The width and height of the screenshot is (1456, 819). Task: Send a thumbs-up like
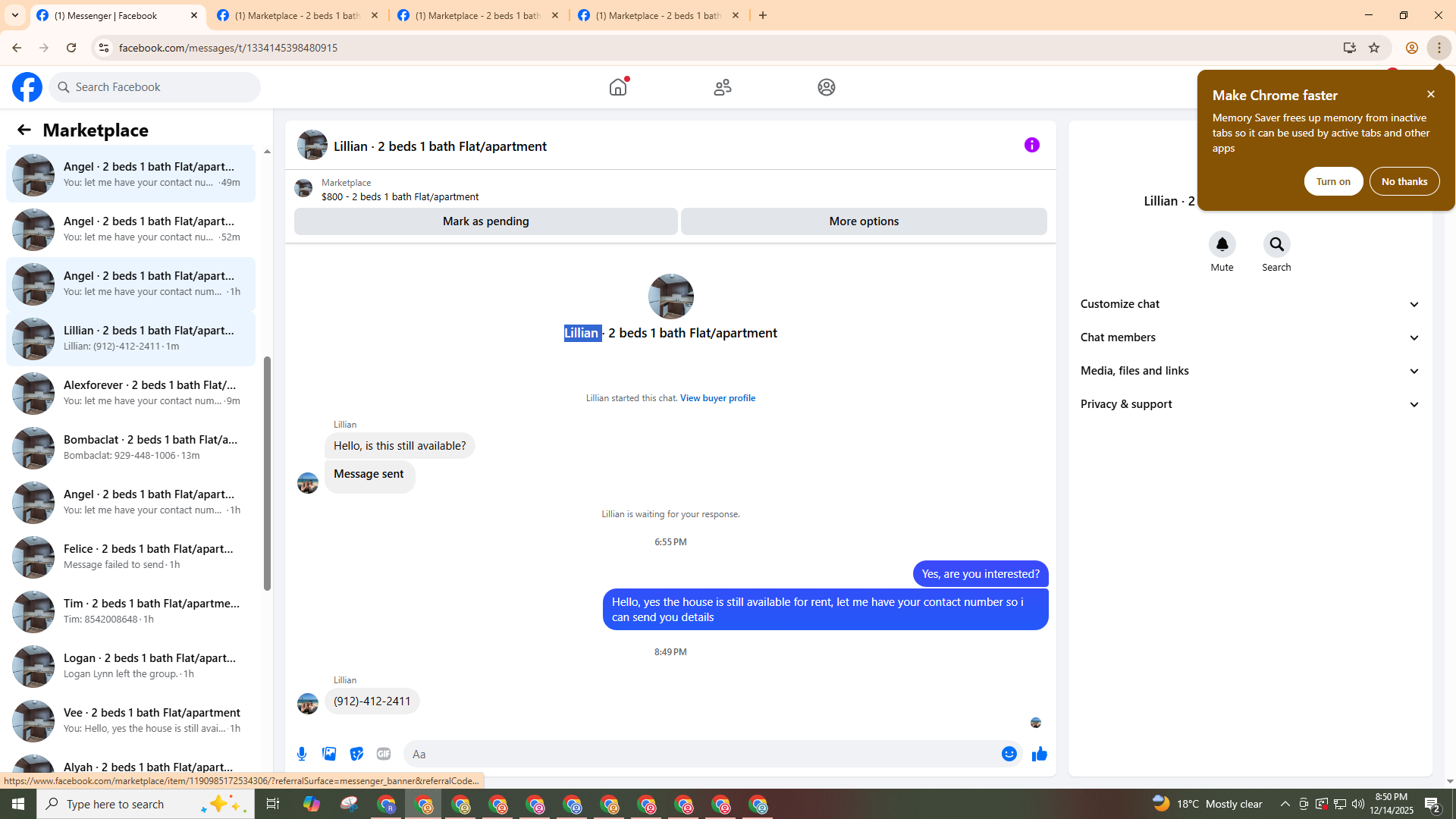(1039, 754)
